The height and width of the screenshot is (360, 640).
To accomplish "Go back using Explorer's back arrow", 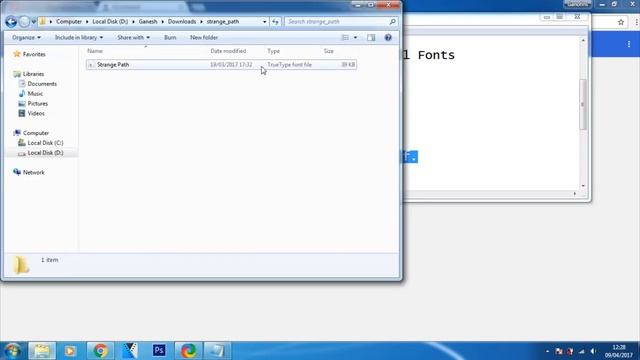I will coord(11,22).
